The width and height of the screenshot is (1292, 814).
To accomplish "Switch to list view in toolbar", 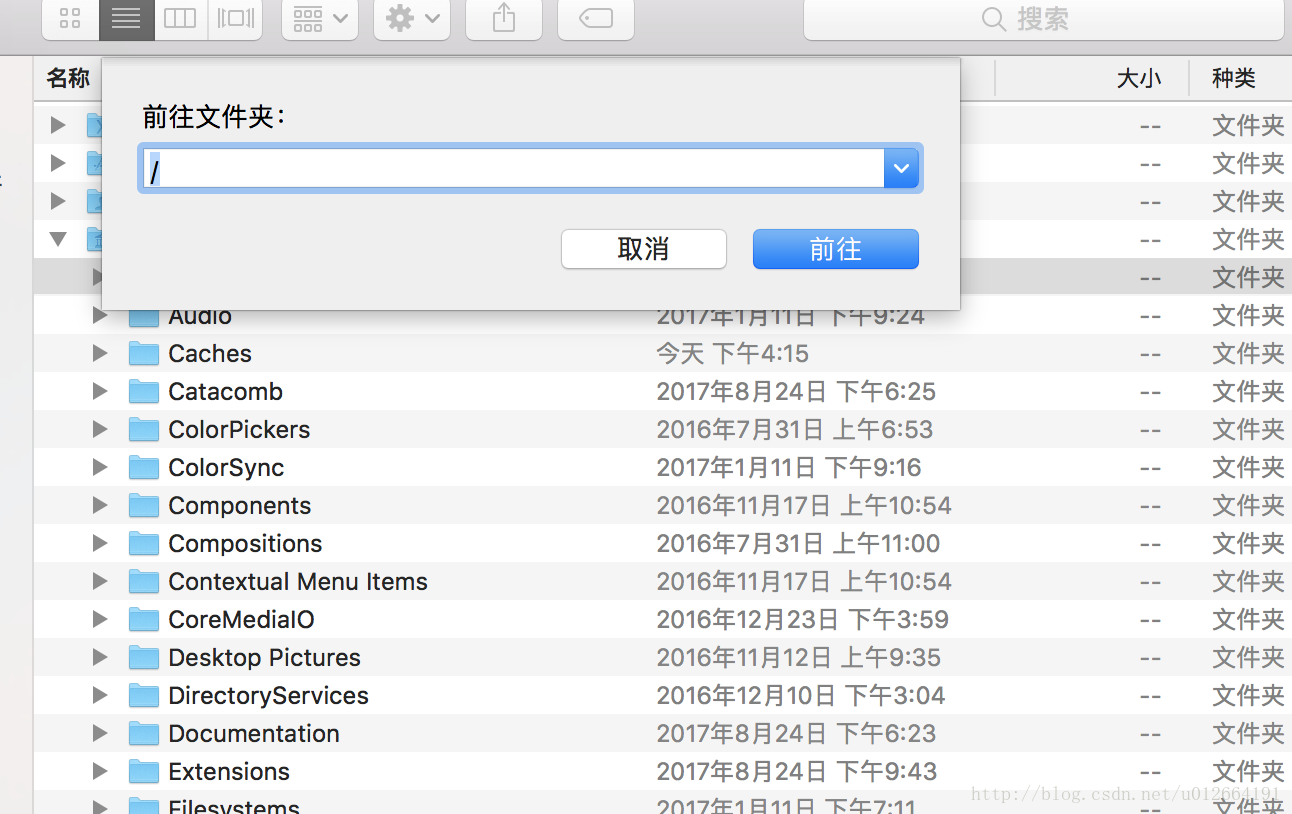I will (x=126, y=19).
